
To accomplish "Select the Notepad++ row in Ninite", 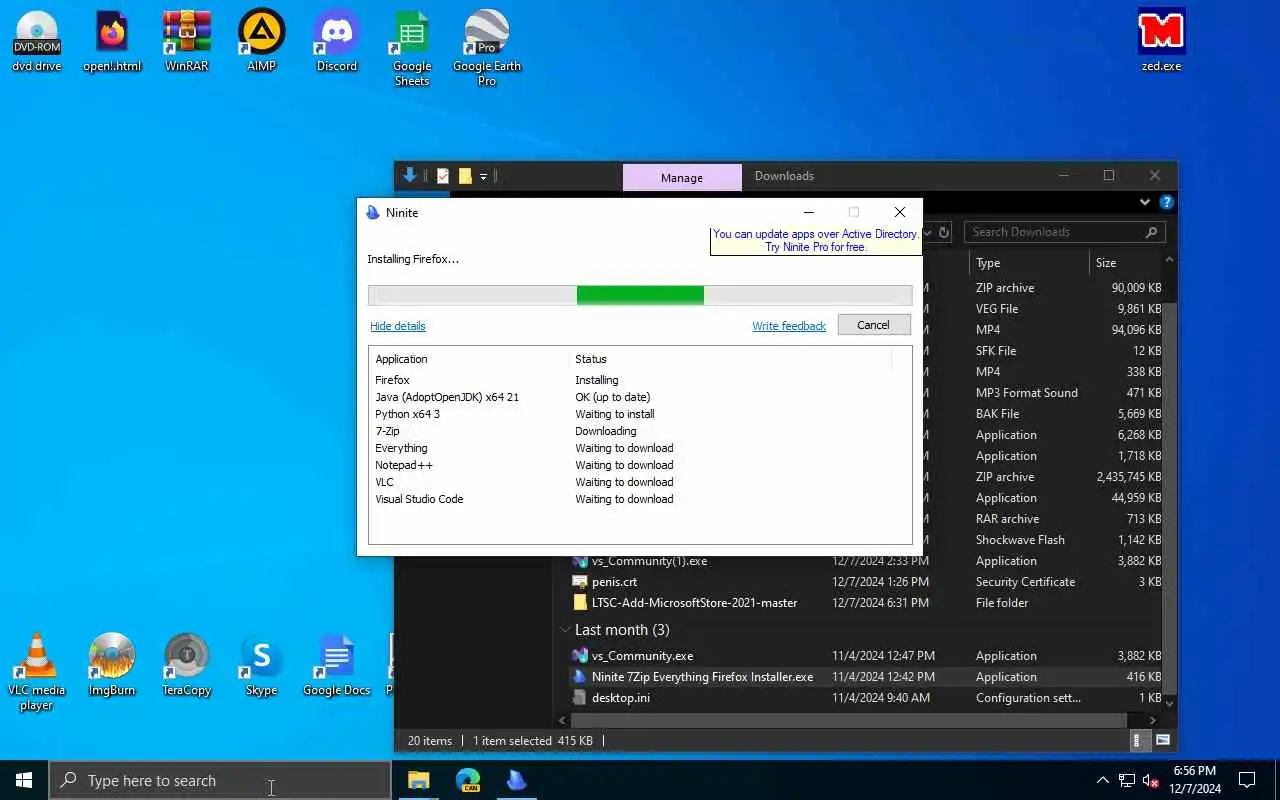I will pos(640,465).
